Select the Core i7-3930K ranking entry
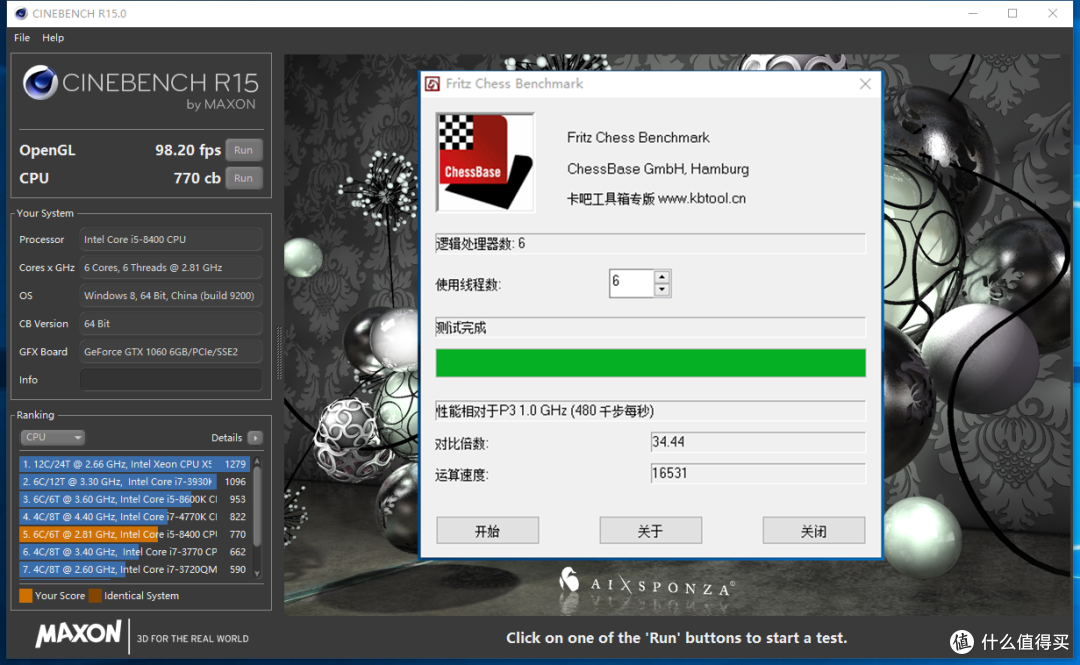Viewport: 1080px width, 665px height. click(134, 482)
